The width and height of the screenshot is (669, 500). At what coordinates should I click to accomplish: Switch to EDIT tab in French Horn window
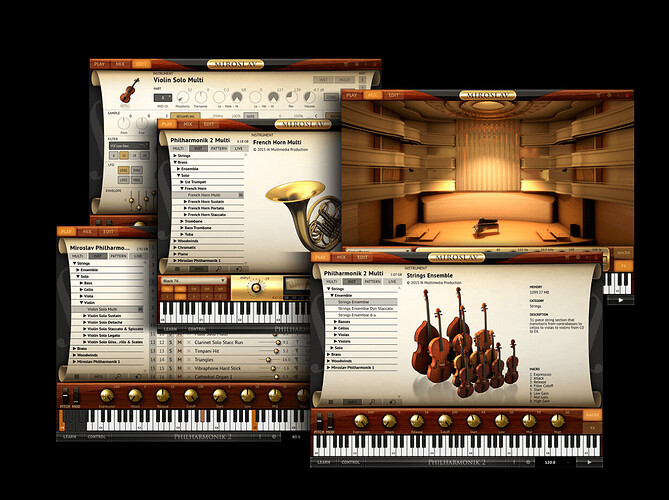[x=209, y=124]
